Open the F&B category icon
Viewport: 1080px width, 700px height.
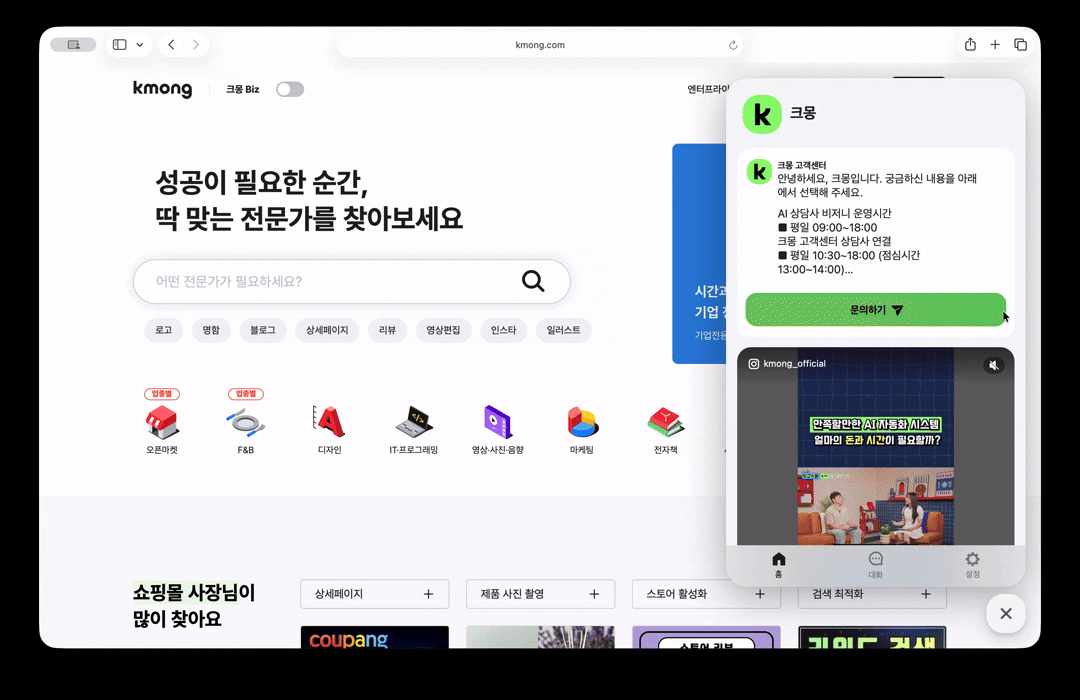click(246, 422)
